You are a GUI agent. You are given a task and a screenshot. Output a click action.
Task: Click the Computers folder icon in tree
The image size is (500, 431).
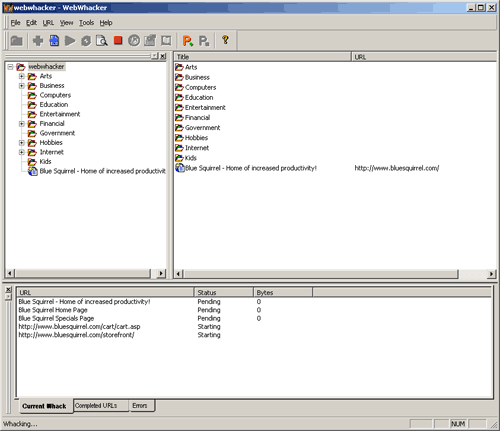click(32, 95)
